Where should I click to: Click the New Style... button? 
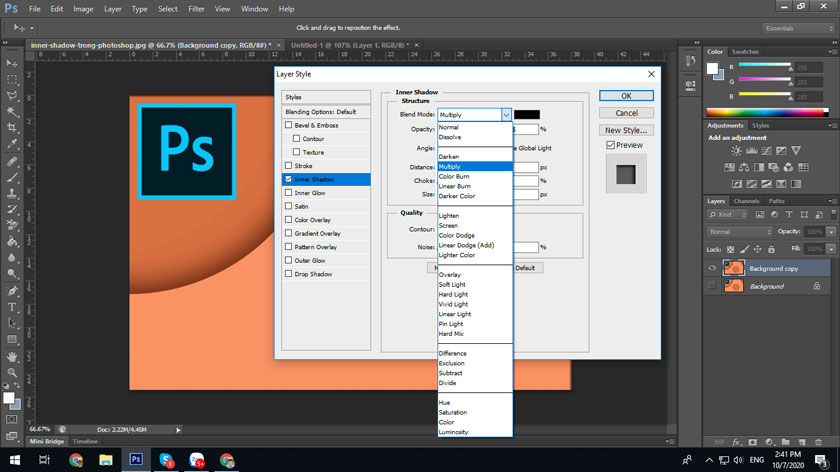[x=626, y=130]
